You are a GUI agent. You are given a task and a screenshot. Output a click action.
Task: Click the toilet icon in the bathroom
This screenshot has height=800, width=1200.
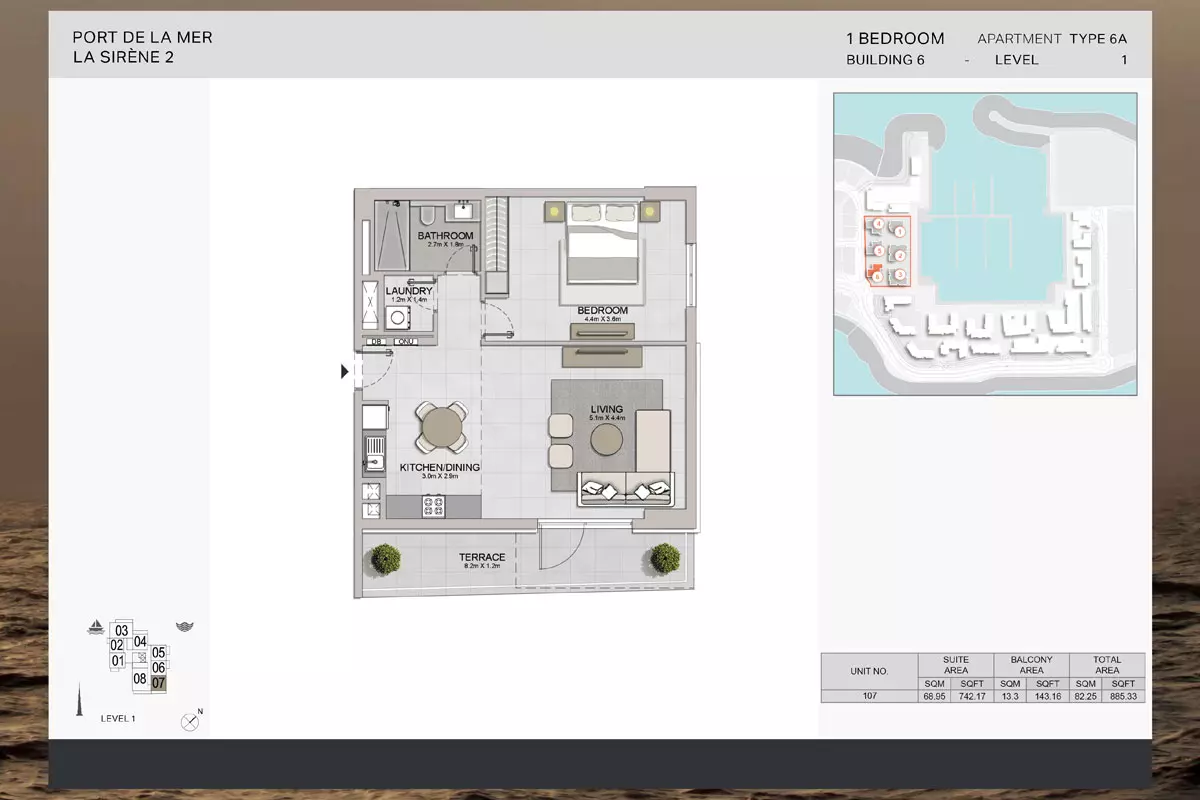(426, 216)
